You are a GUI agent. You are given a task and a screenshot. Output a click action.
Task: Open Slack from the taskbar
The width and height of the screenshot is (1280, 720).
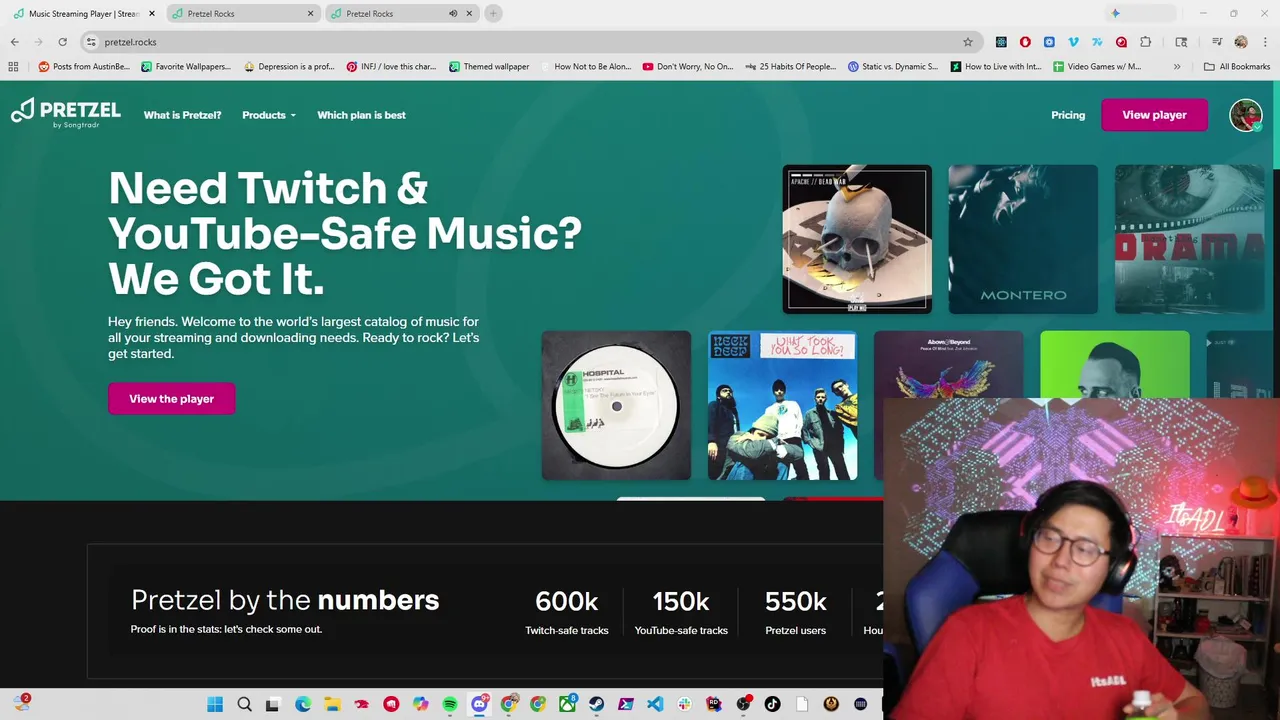(683, 704)
